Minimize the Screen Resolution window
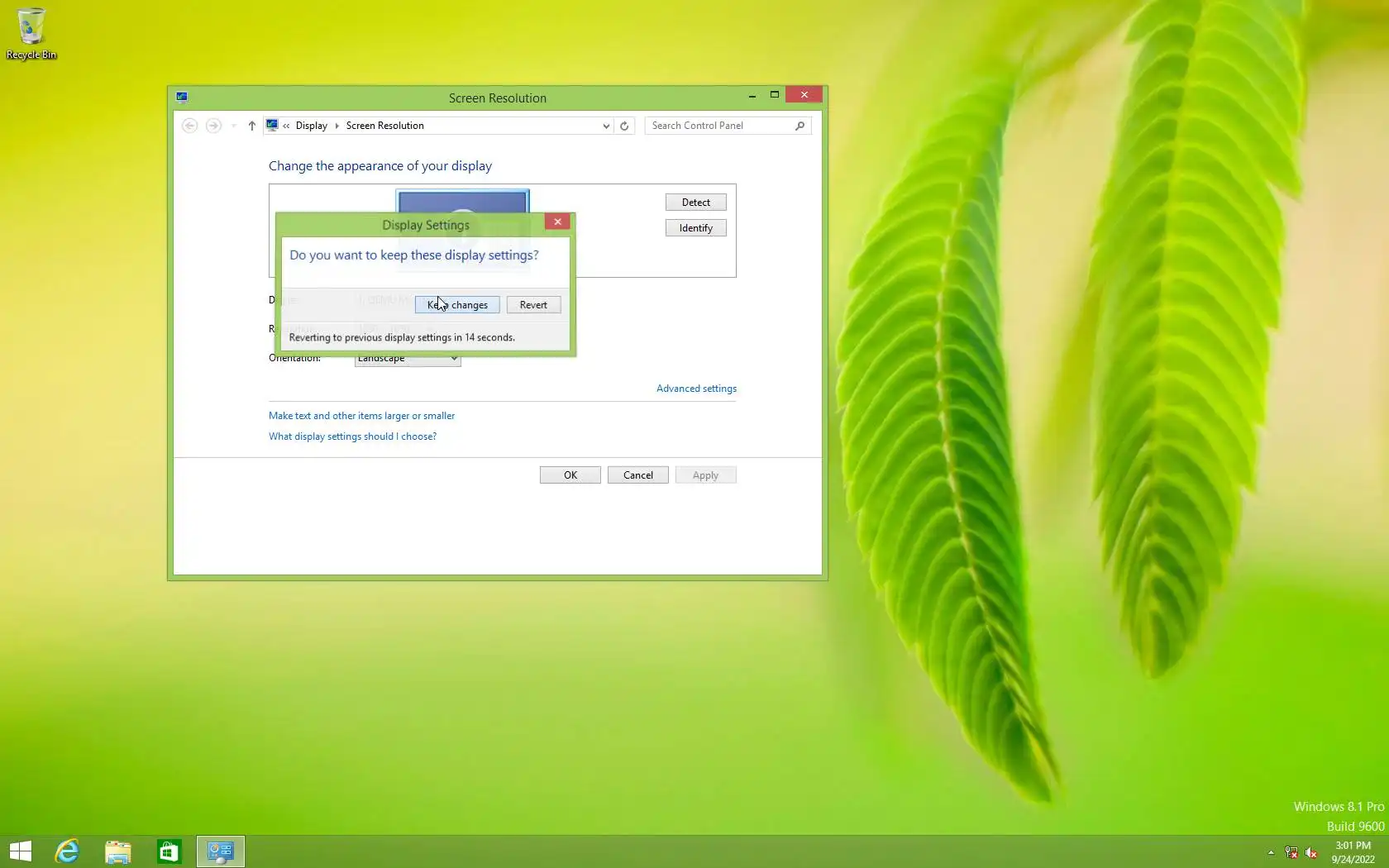The image size is (1389, 868). [x=752, y=95]
